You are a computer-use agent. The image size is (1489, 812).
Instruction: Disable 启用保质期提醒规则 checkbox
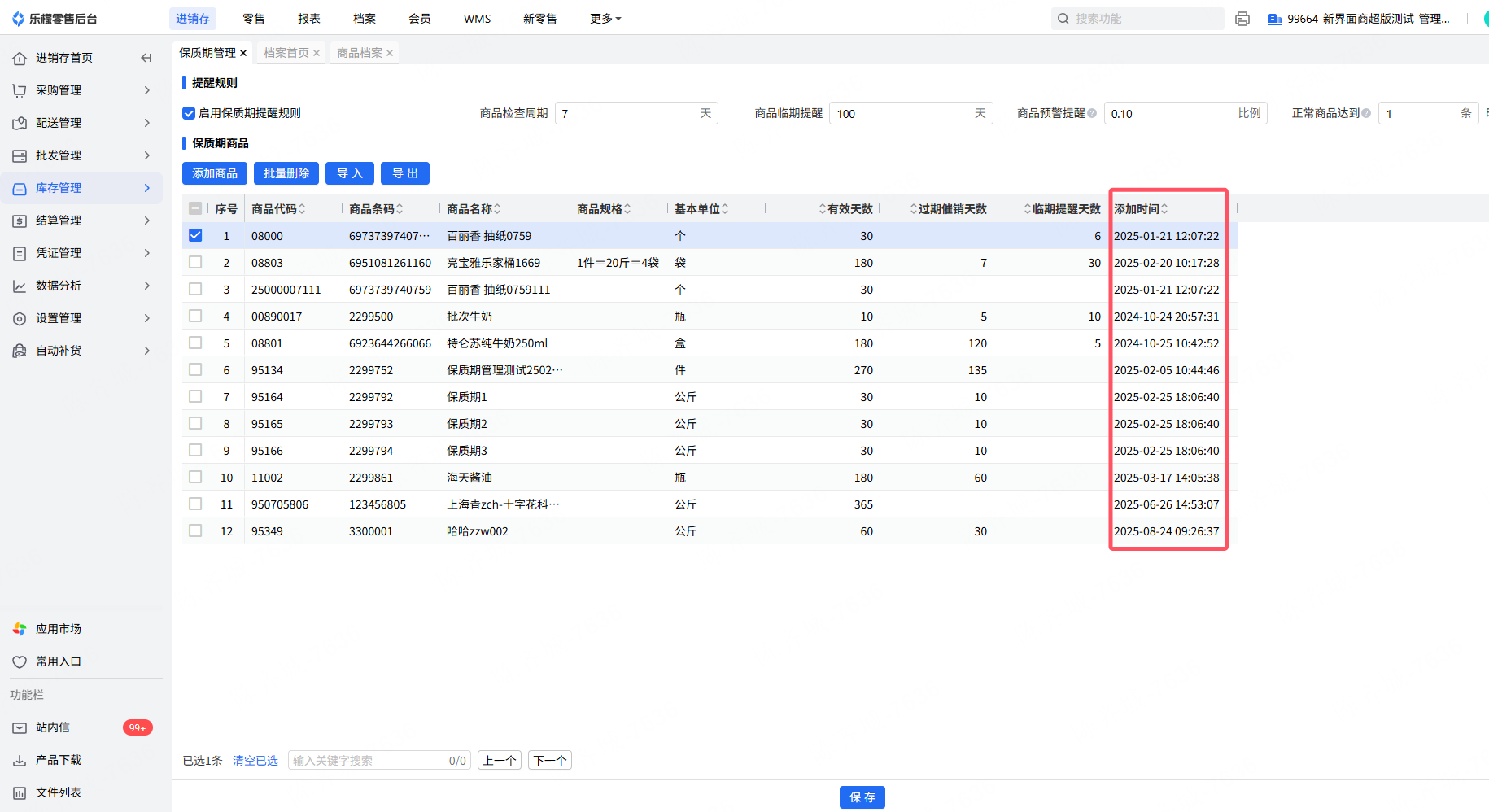coord(189,113)
